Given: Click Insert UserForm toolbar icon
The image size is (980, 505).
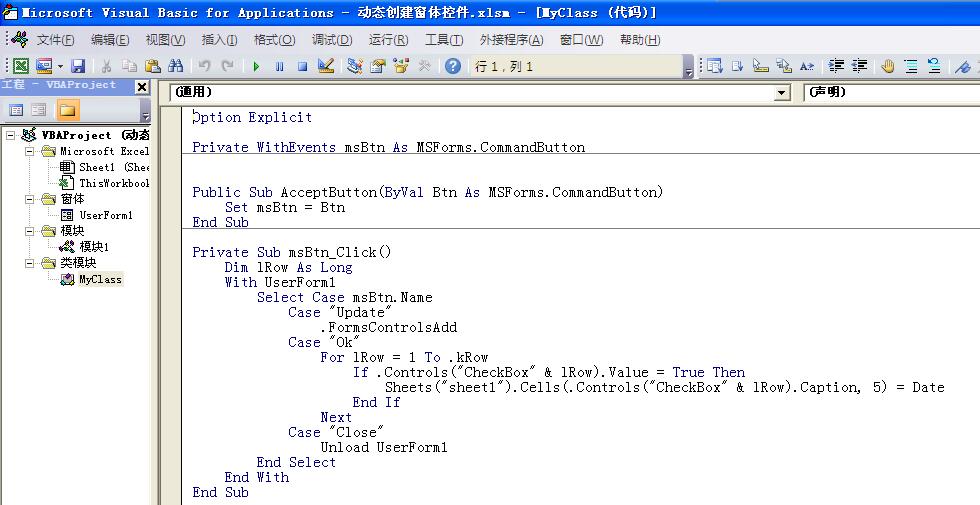Looking at the screenshot, I should [44, 66].
